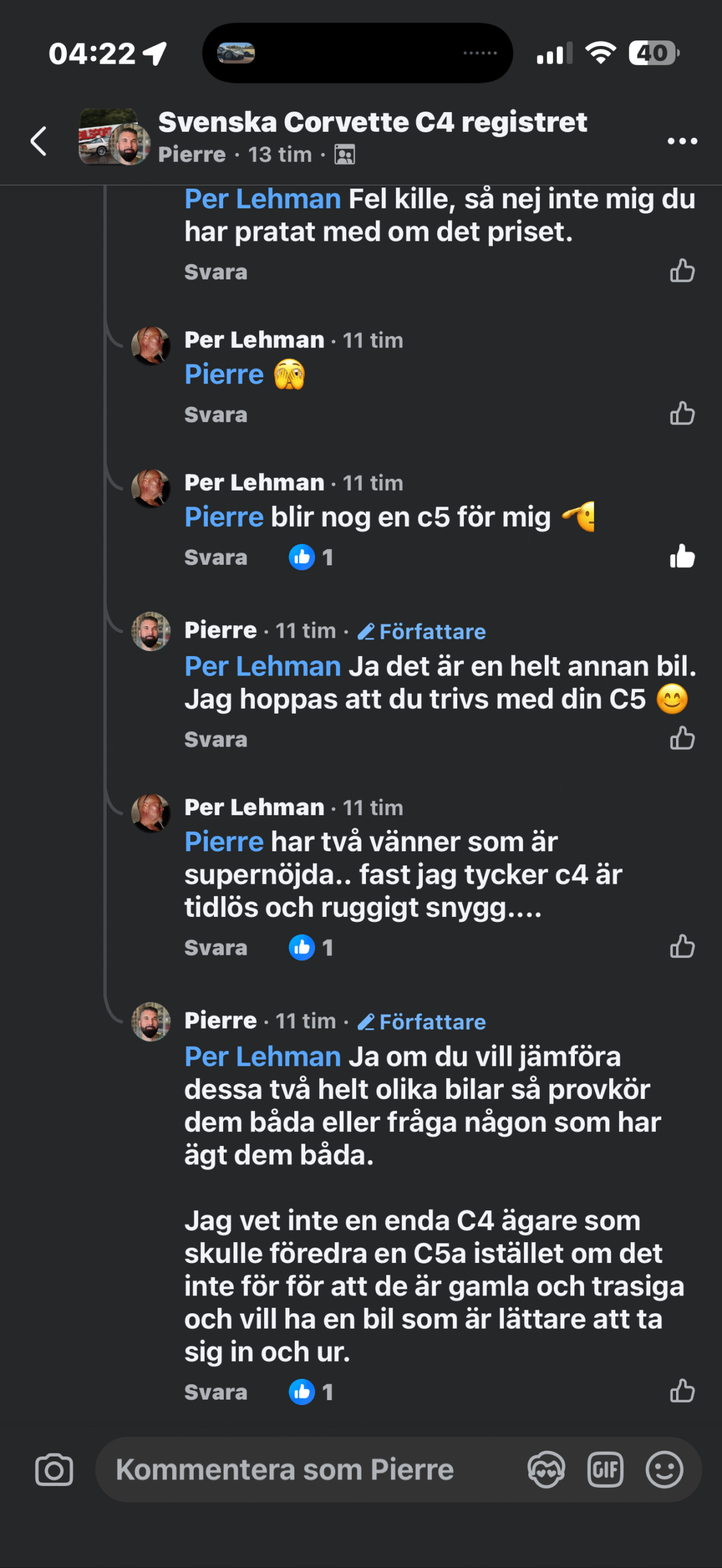The image size is (722, 1568).
Task: Open the avatar sticker picker
Action: click(546, 1470)
